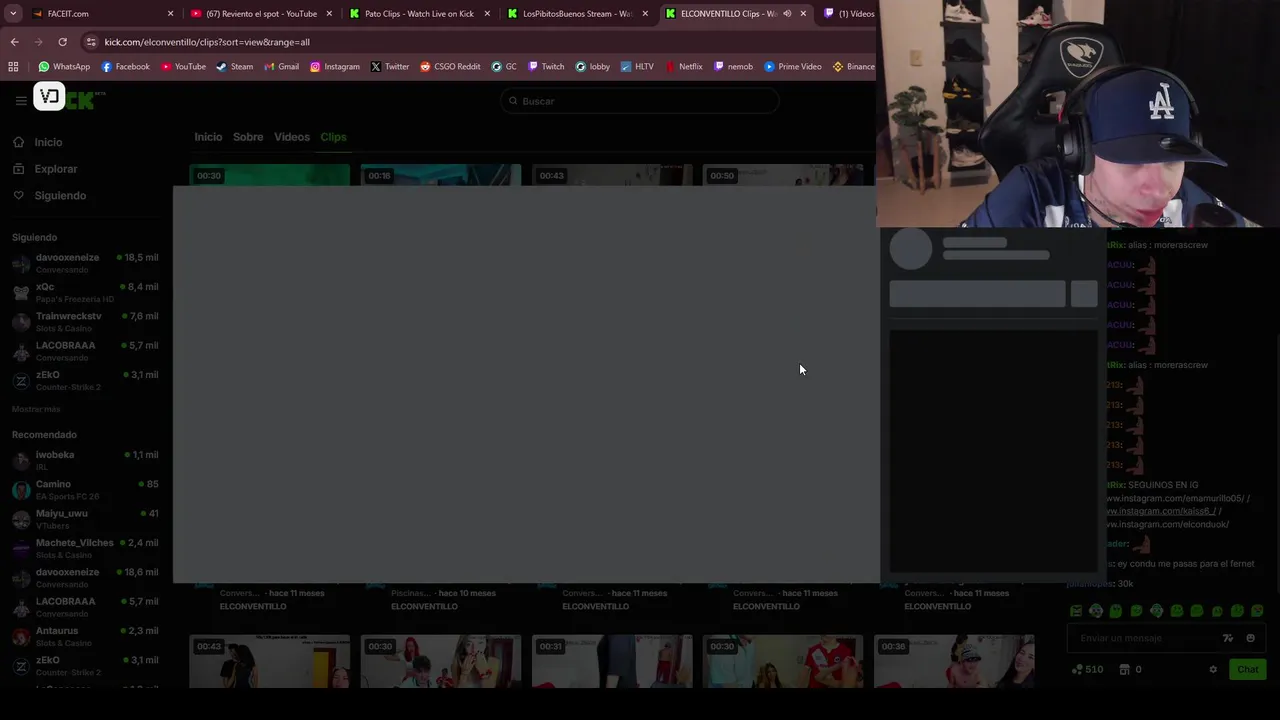Viewport: 1280px width, 720px height.
Task: Open the HLTV bookmark
Action: 637,66
